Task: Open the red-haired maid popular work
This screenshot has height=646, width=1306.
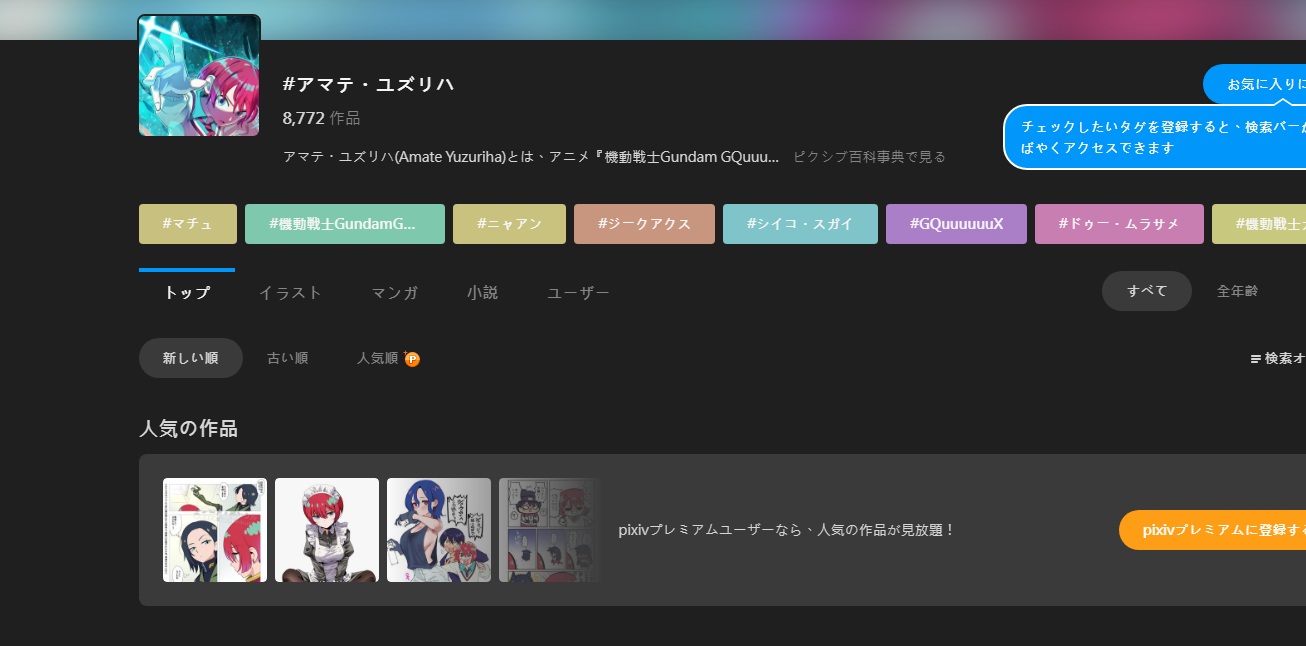Action: (x=327, y=530)
